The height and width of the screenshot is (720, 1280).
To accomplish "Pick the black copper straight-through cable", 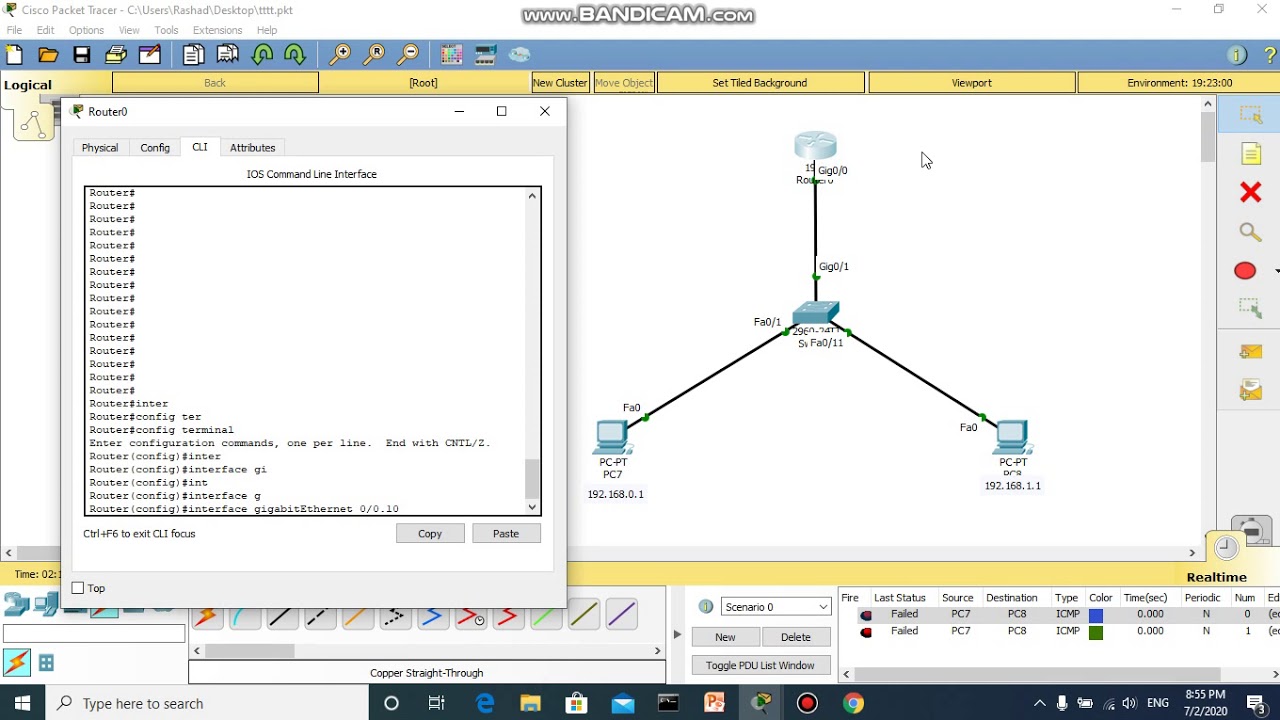I will [282, 618].
